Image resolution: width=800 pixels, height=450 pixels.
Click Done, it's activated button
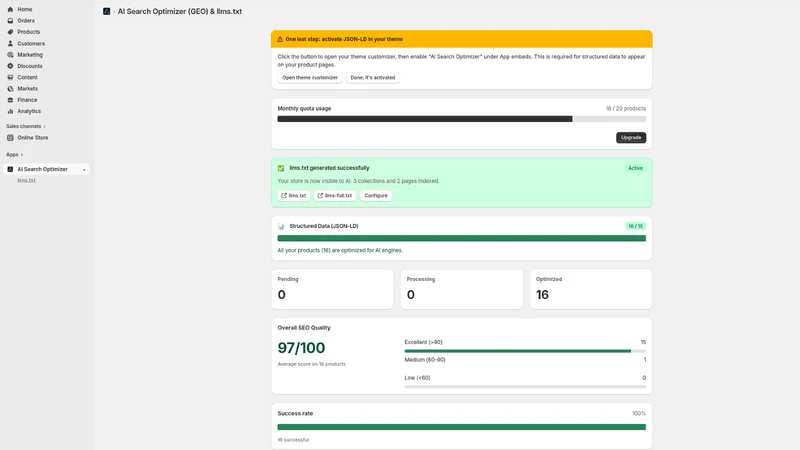click(x=372, y=78)
